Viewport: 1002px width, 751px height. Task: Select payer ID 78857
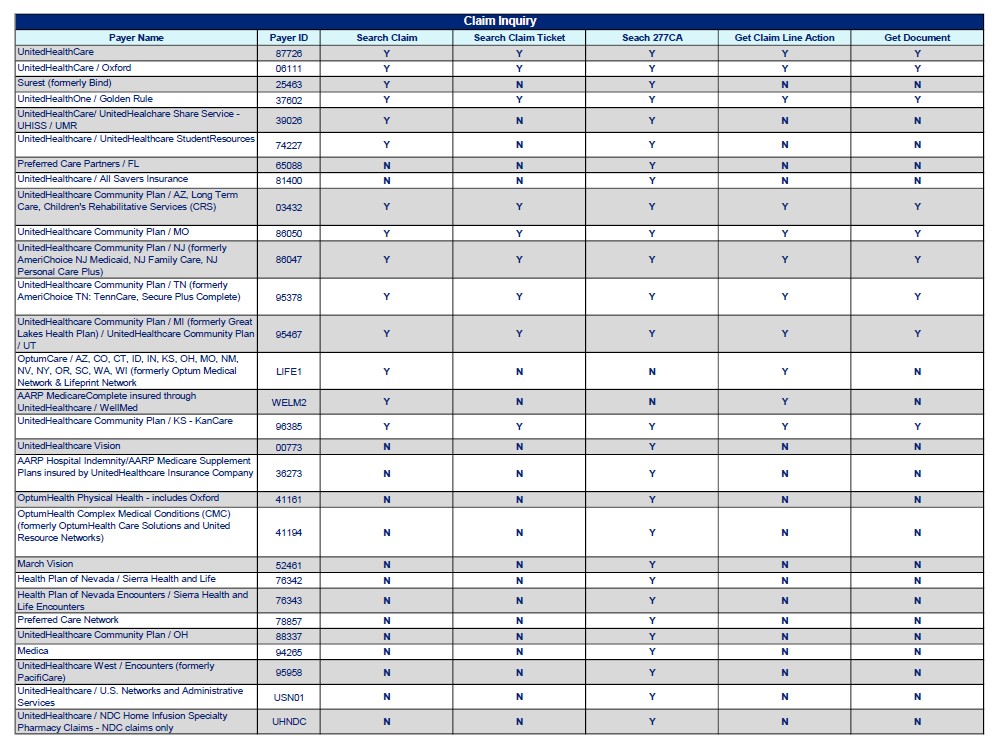click(x=289, y=621)
